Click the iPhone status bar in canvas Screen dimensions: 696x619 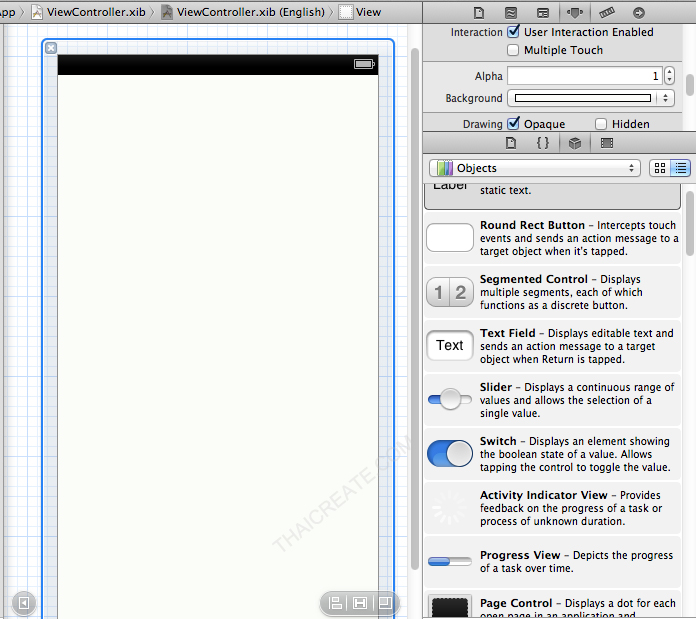pyautogui.click(x=218, y=65)
